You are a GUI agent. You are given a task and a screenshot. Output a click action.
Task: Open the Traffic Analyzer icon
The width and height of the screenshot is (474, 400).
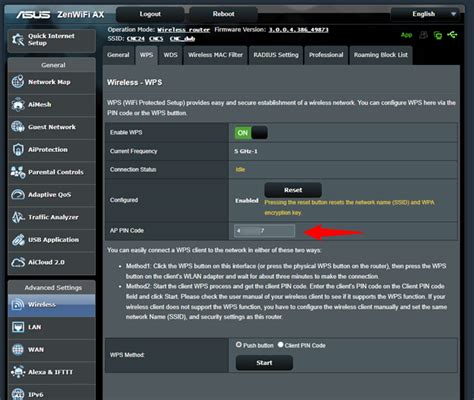pos(18,217)
